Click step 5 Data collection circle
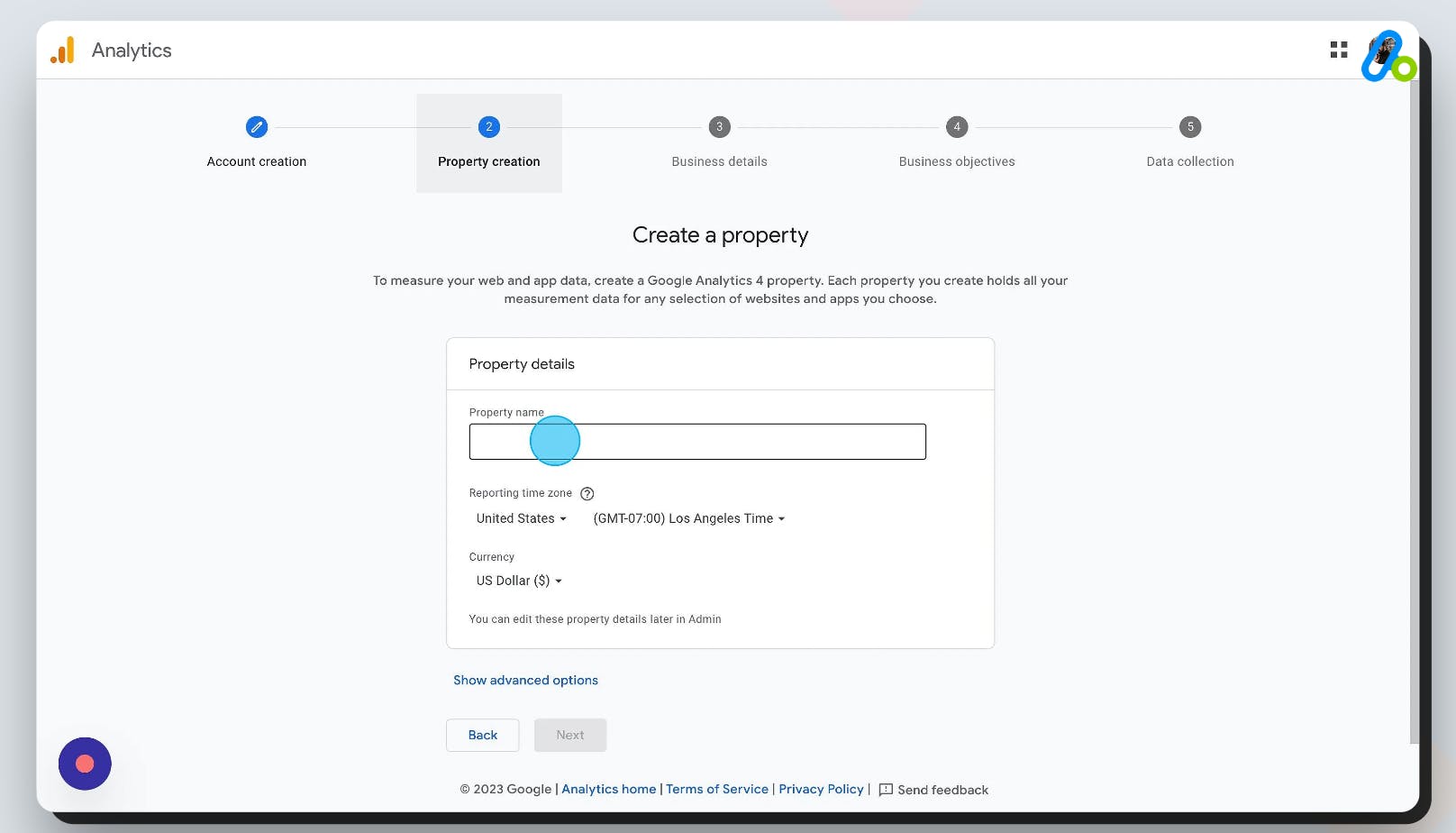Image resolution: width=1456 pixels, height=833 pixels. (1189, 127)
